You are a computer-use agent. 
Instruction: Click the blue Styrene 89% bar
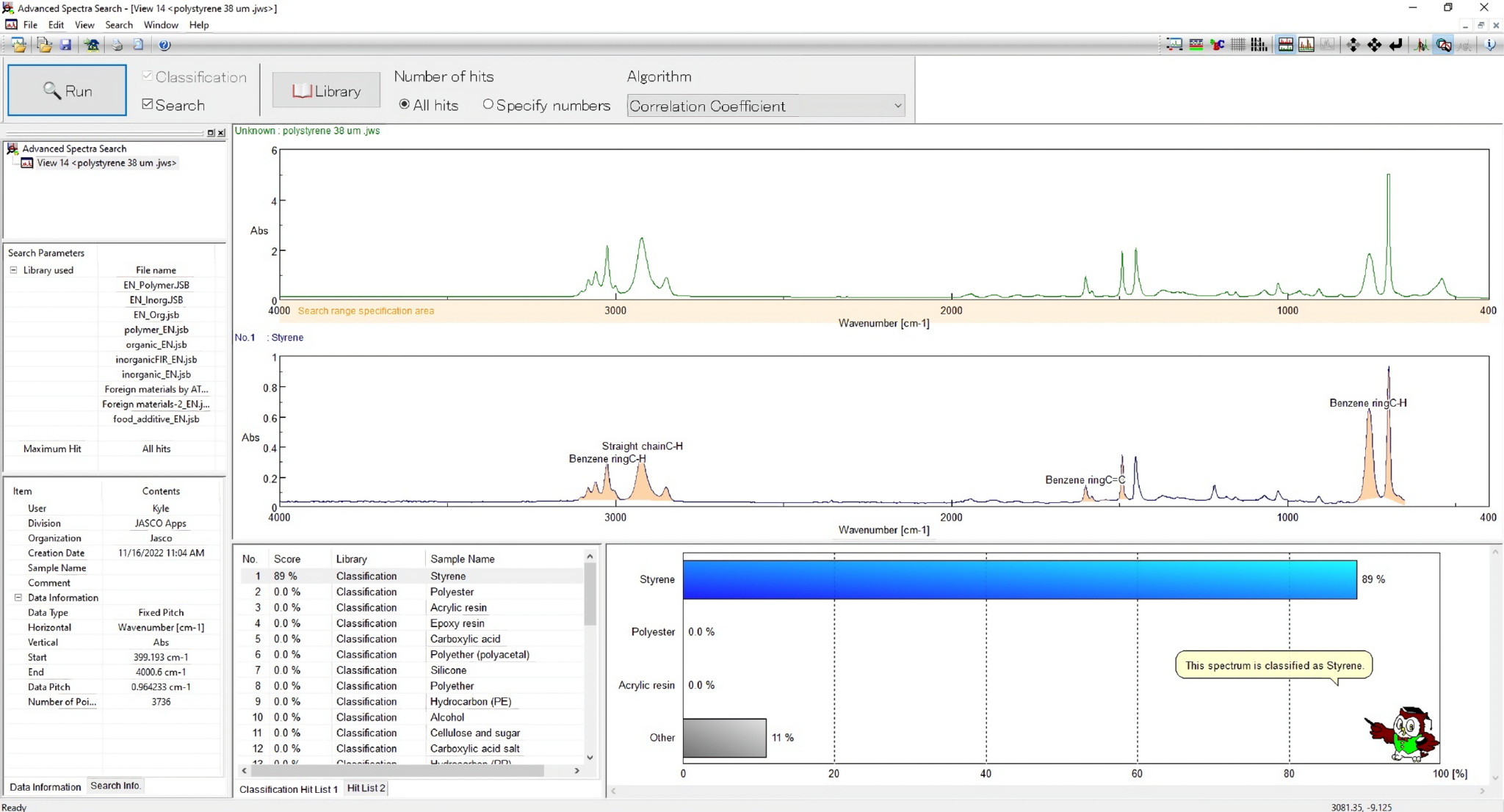tap(1020, 579)
